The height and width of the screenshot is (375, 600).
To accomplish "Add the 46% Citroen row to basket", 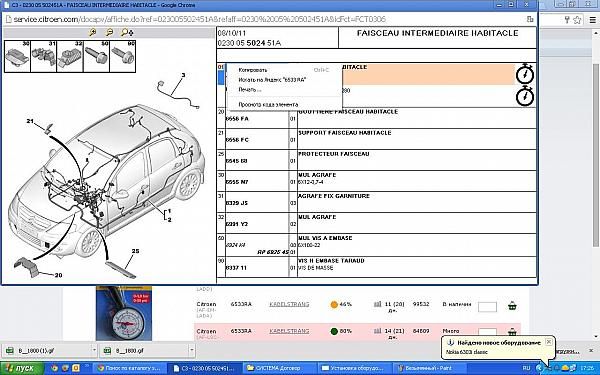I will pos(512,306).
